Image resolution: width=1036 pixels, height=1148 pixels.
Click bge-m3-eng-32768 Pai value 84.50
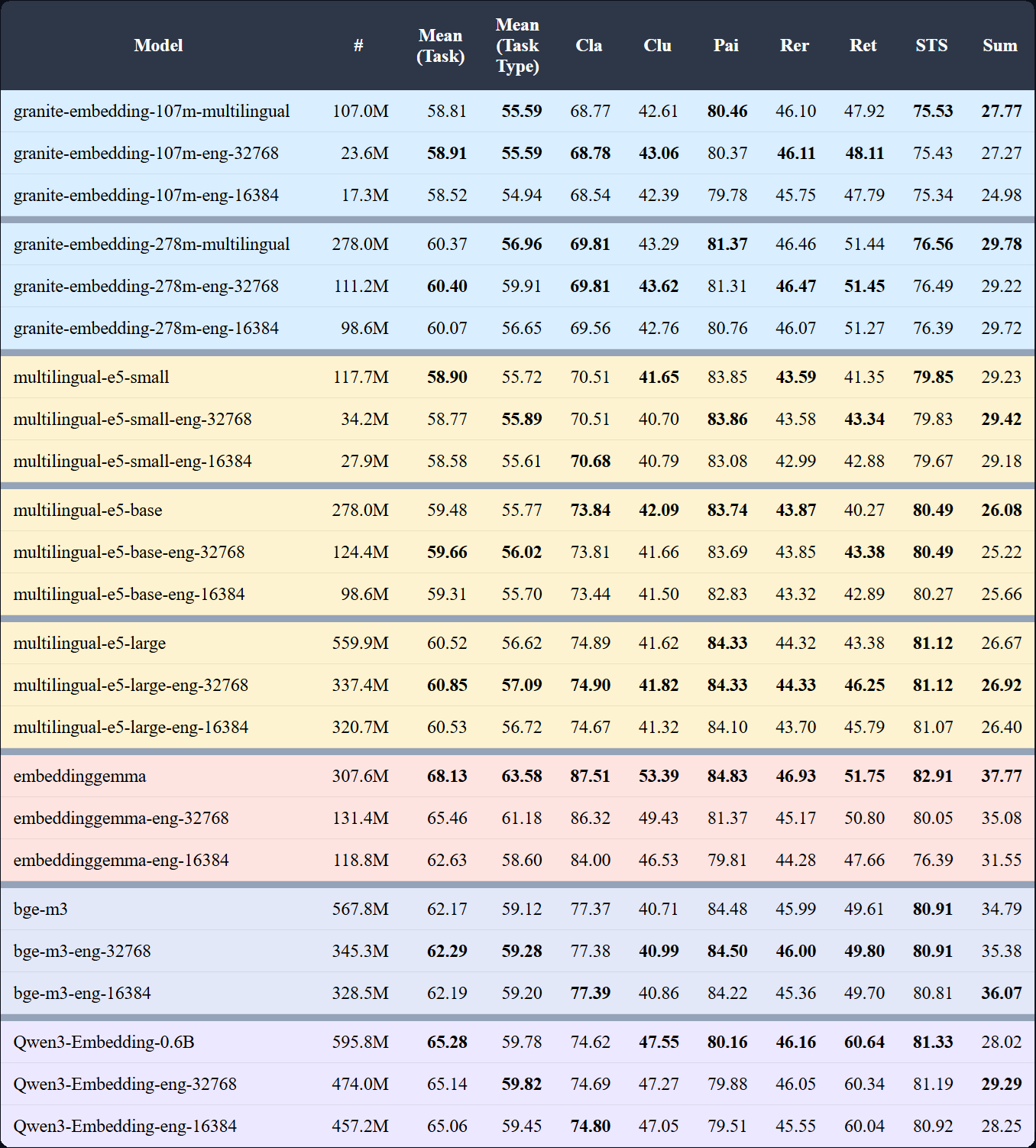(x=727, y=952)
